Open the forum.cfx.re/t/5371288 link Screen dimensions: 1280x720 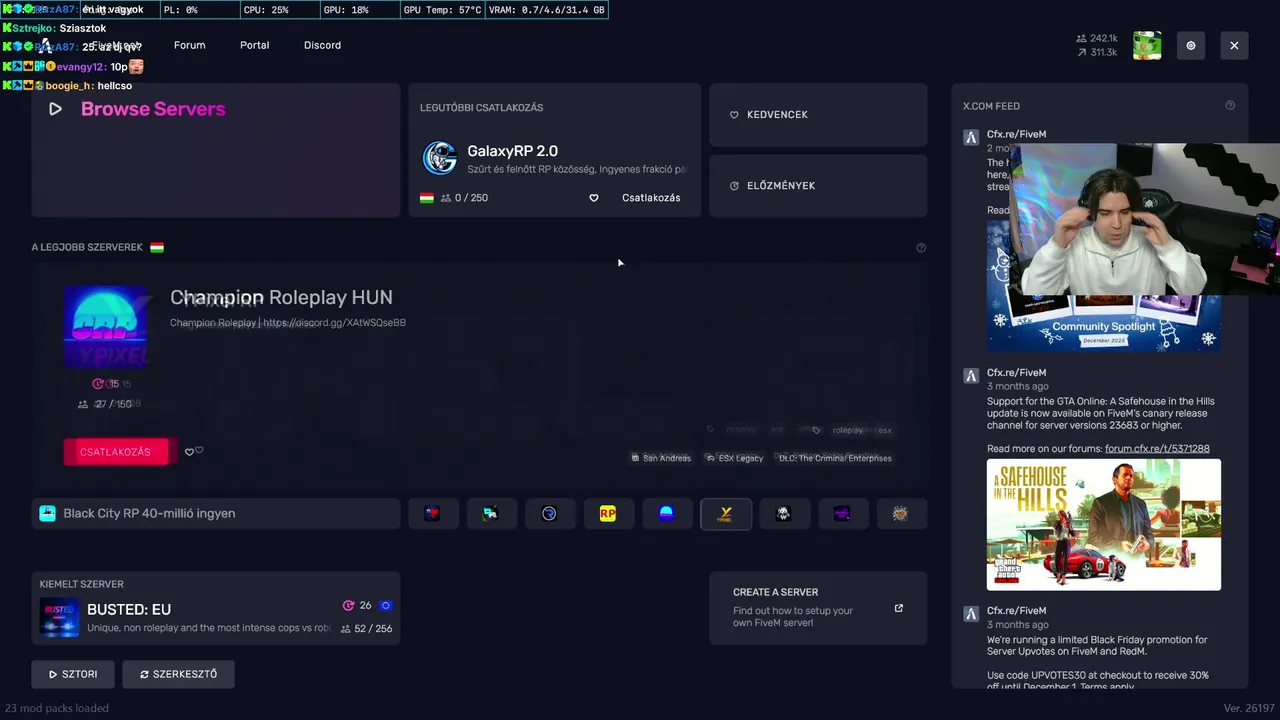point(1157,449)
